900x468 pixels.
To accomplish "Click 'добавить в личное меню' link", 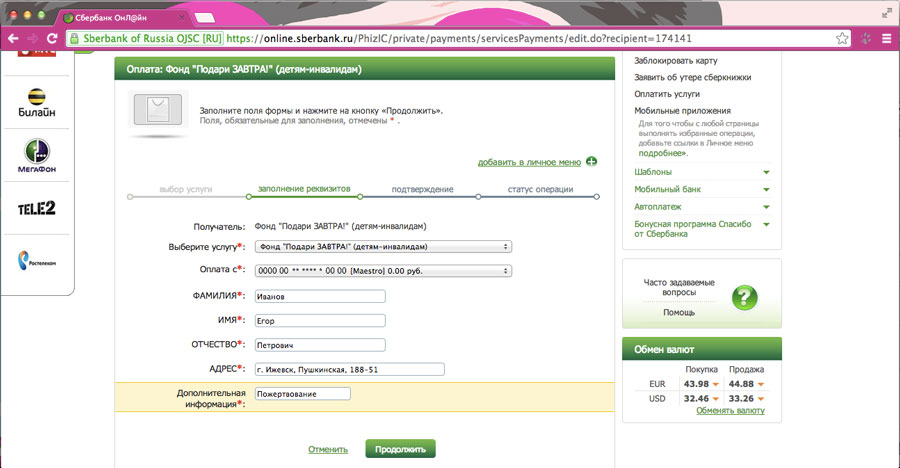I will 529,162.
